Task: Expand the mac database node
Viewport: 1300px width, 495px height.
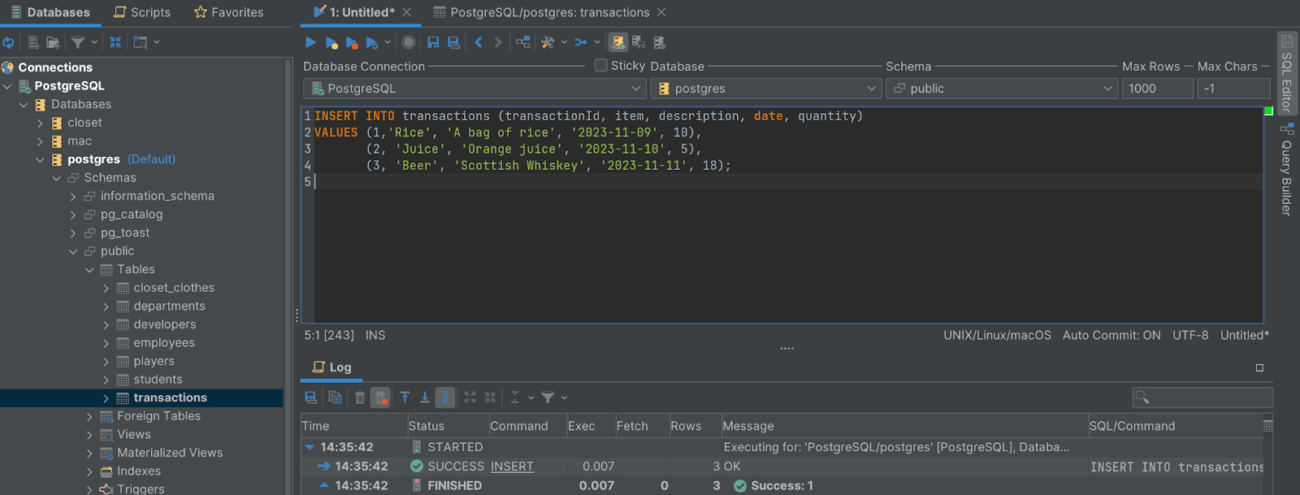Action: pos(41,141)
